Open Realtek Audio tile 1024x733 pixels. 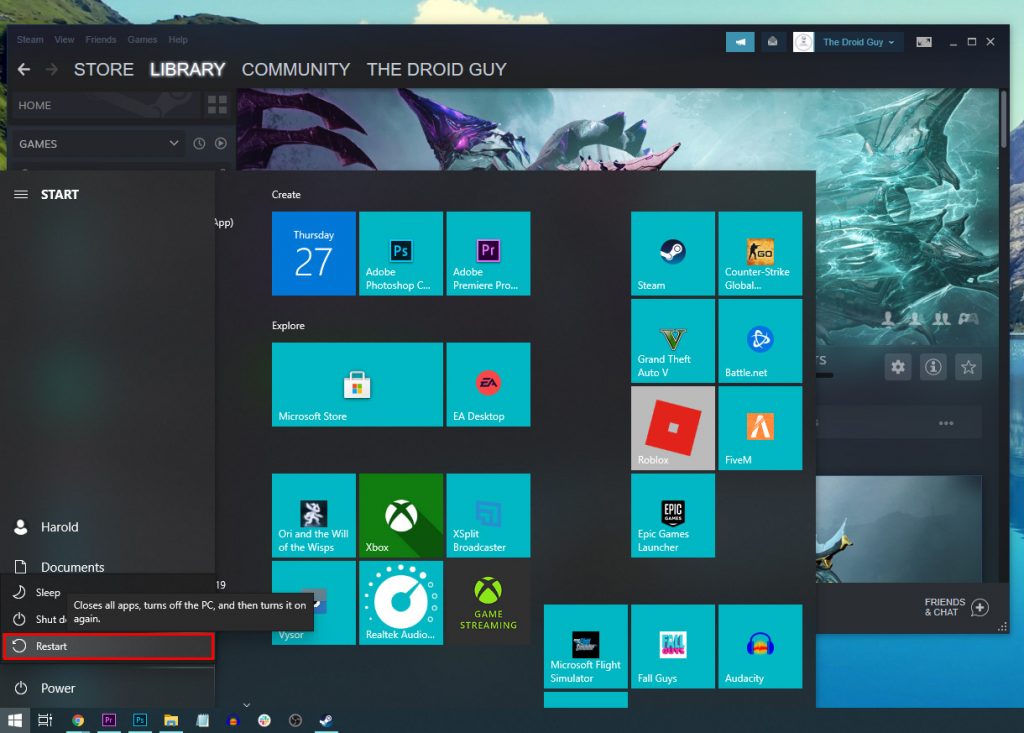coord(401,603)
